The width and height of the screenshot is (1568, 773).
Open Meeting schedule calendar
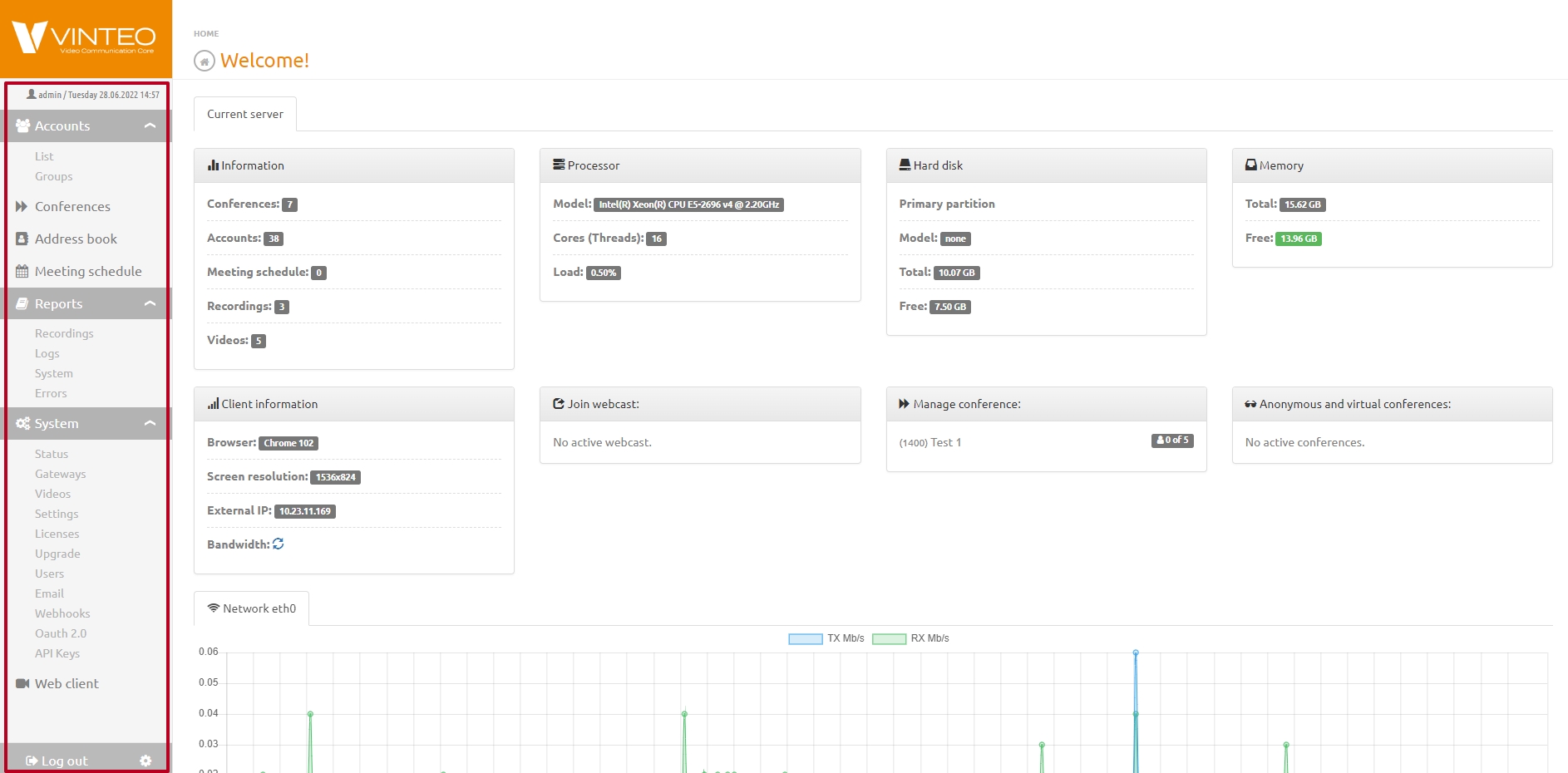coord(87,271)
